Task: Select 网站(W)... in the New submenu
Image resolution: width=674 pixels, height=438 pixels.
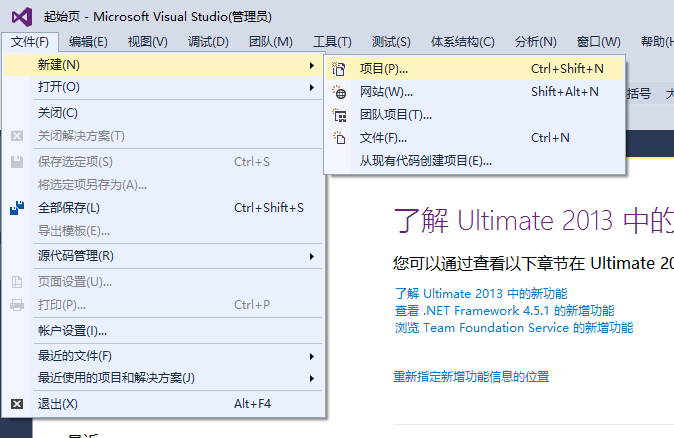Action: (474, 92)
